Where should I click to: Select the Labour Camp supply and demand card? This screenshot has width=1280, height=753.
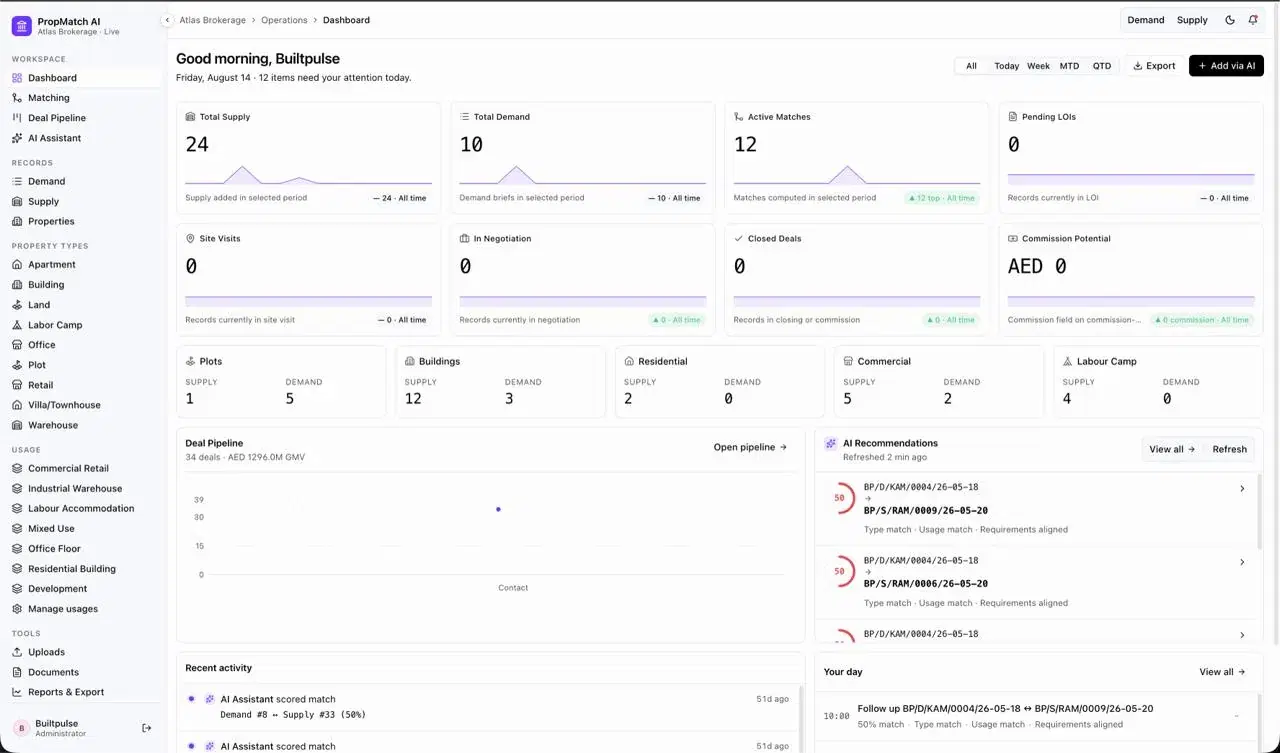tap(1158, 382)
